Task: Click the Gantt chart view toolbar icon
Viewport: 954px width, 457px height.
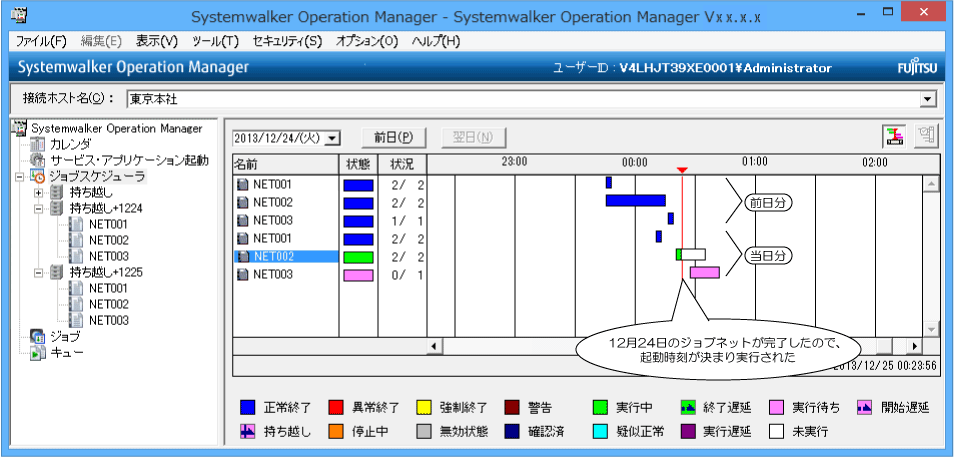Action: tap(894, 136)
